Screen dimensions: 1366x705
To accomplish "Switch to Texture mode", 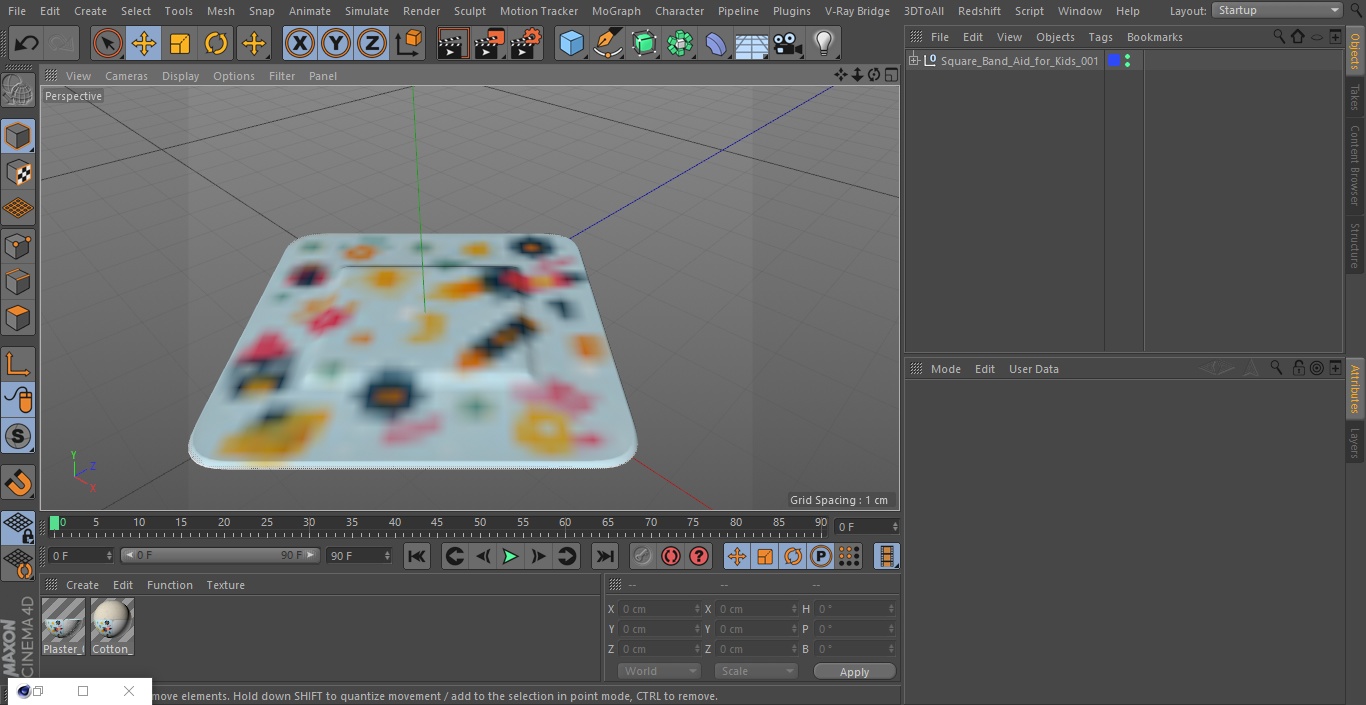I will [x=18, y=173].
